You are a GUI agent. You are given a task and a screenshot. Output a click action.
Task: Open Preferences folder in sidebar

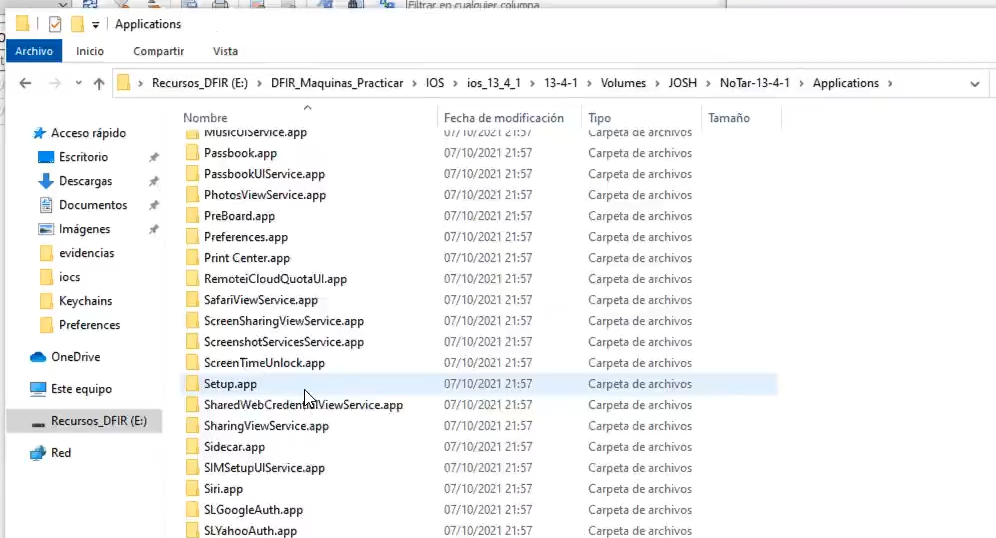tap(90, 325)
